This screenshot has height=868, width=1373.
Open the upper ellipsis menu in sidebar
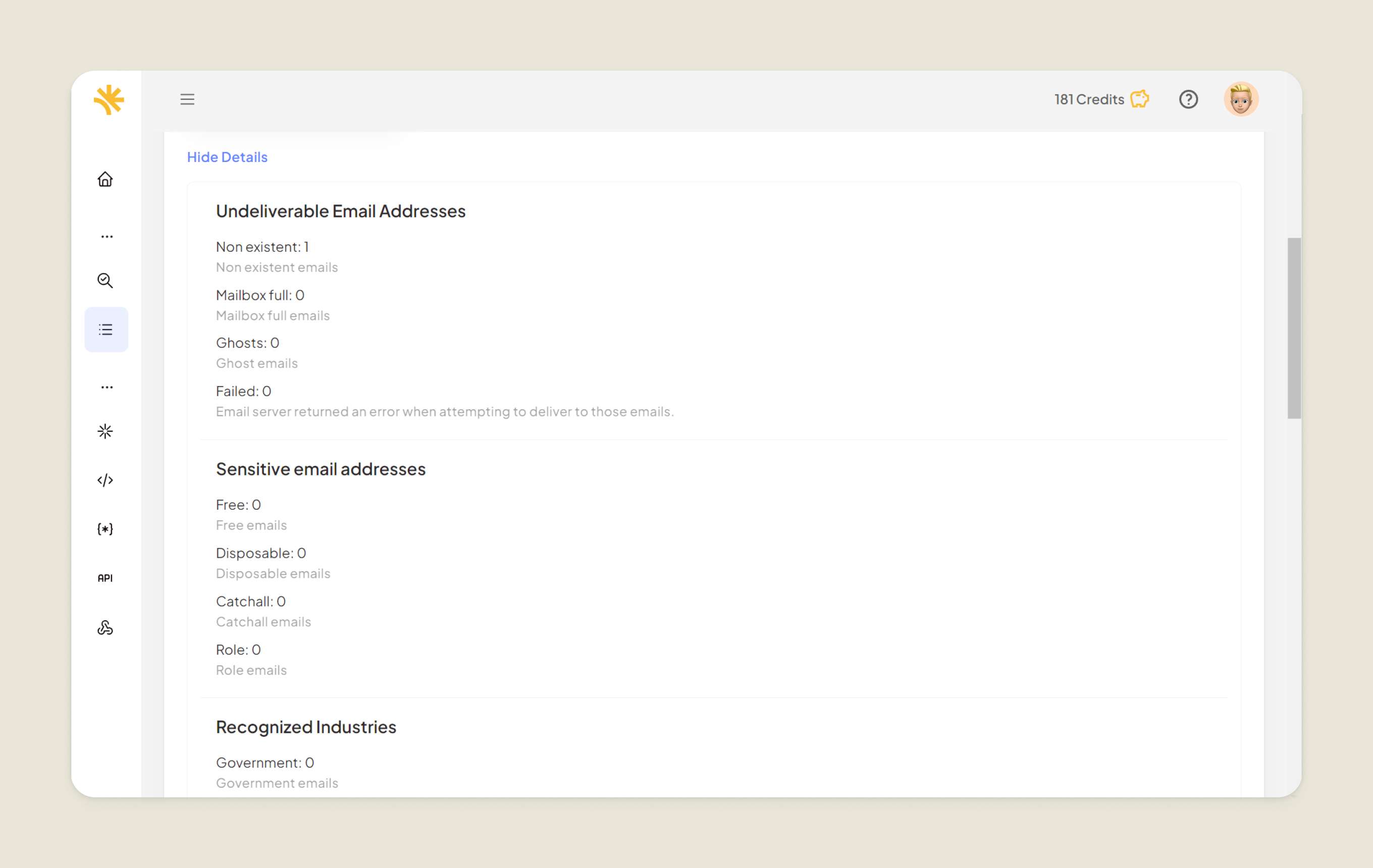tap(106, 236)
